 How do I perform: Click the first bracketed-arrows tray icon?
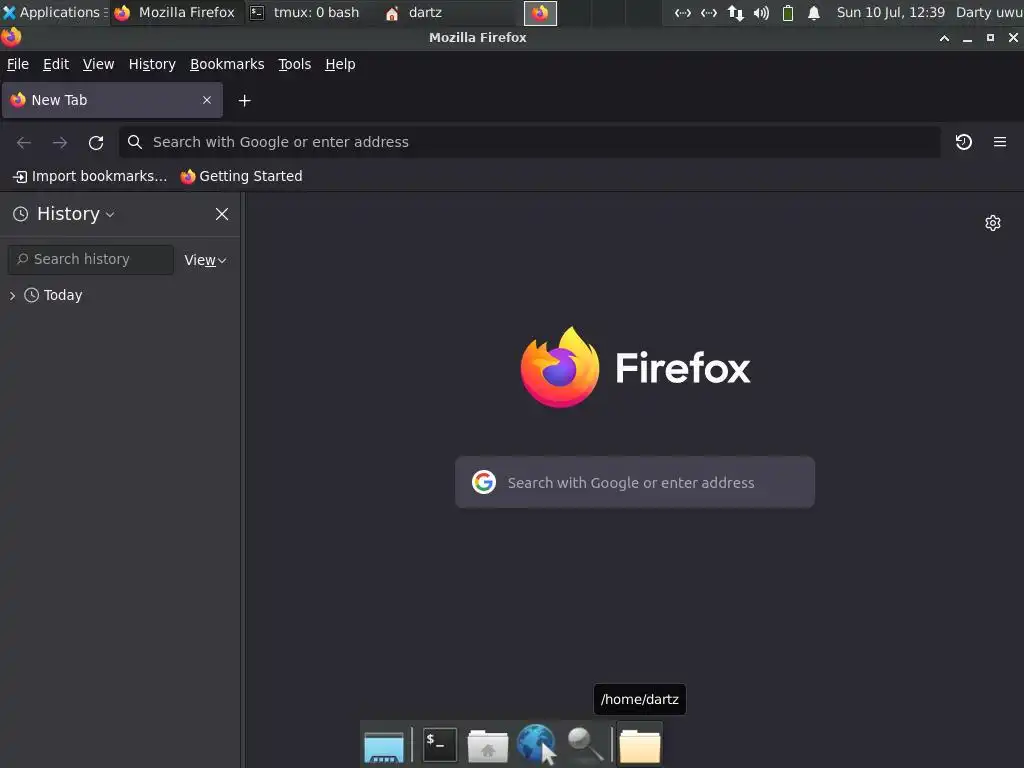682,13
